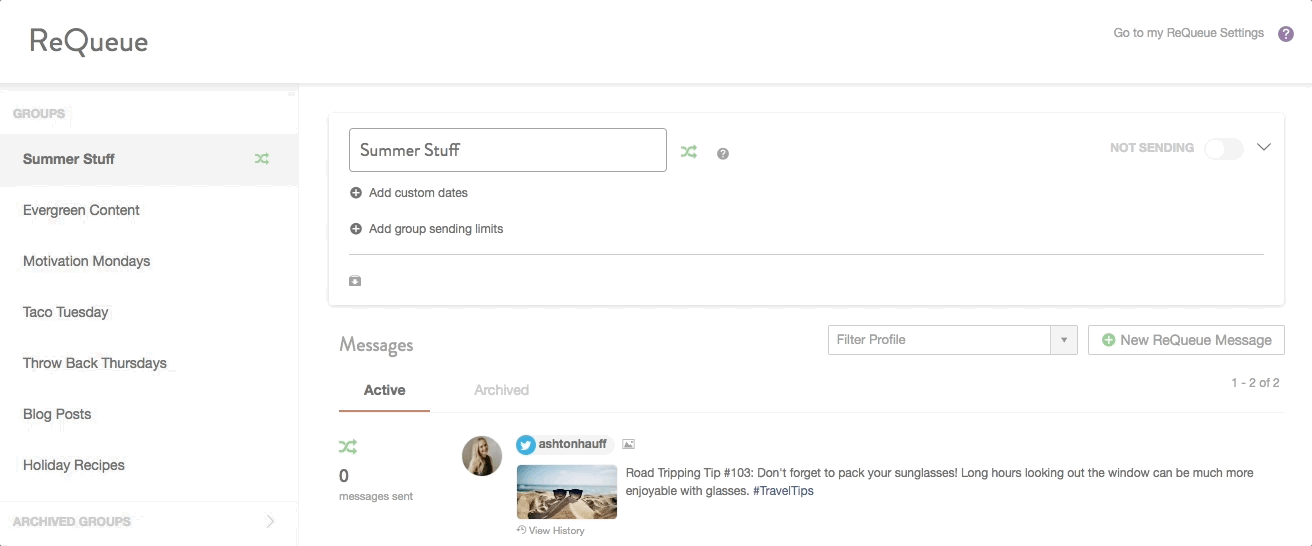Switch to the Active messages tab
1312x546 pixels.
[385, 390]
